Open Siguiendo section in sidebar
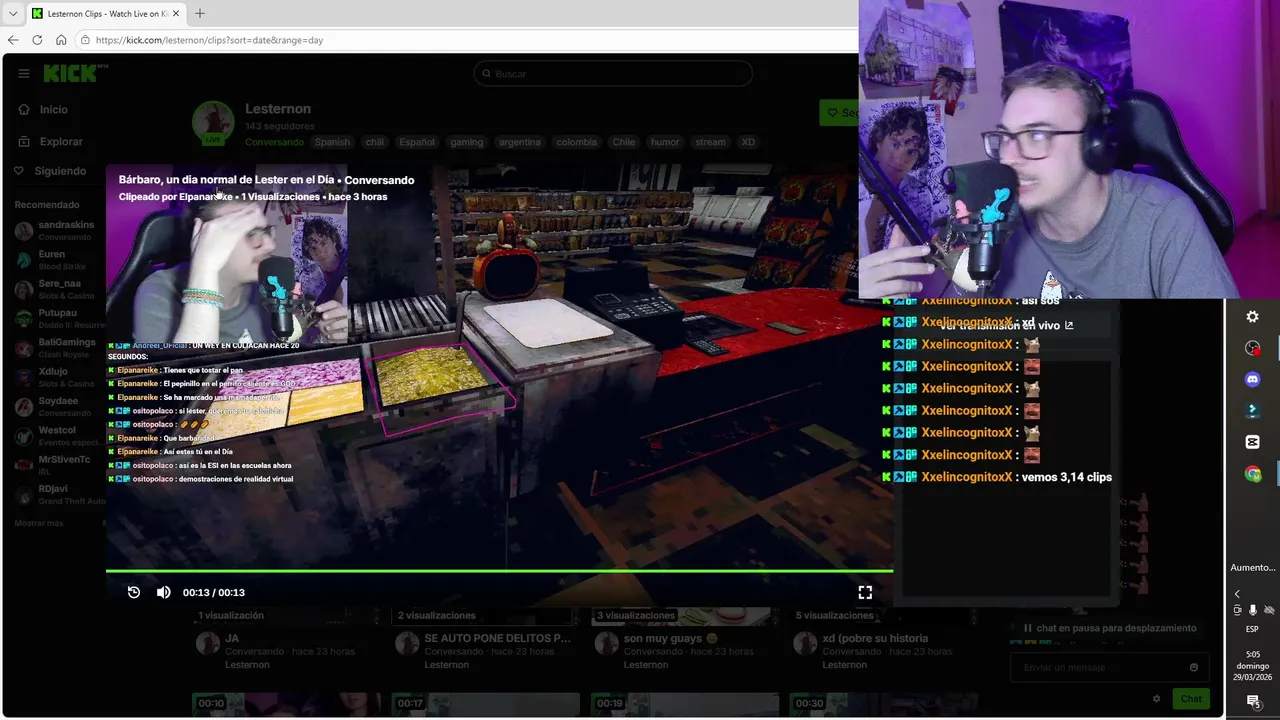Screen dimensions: 1280x720 click(x=60, y=171)
